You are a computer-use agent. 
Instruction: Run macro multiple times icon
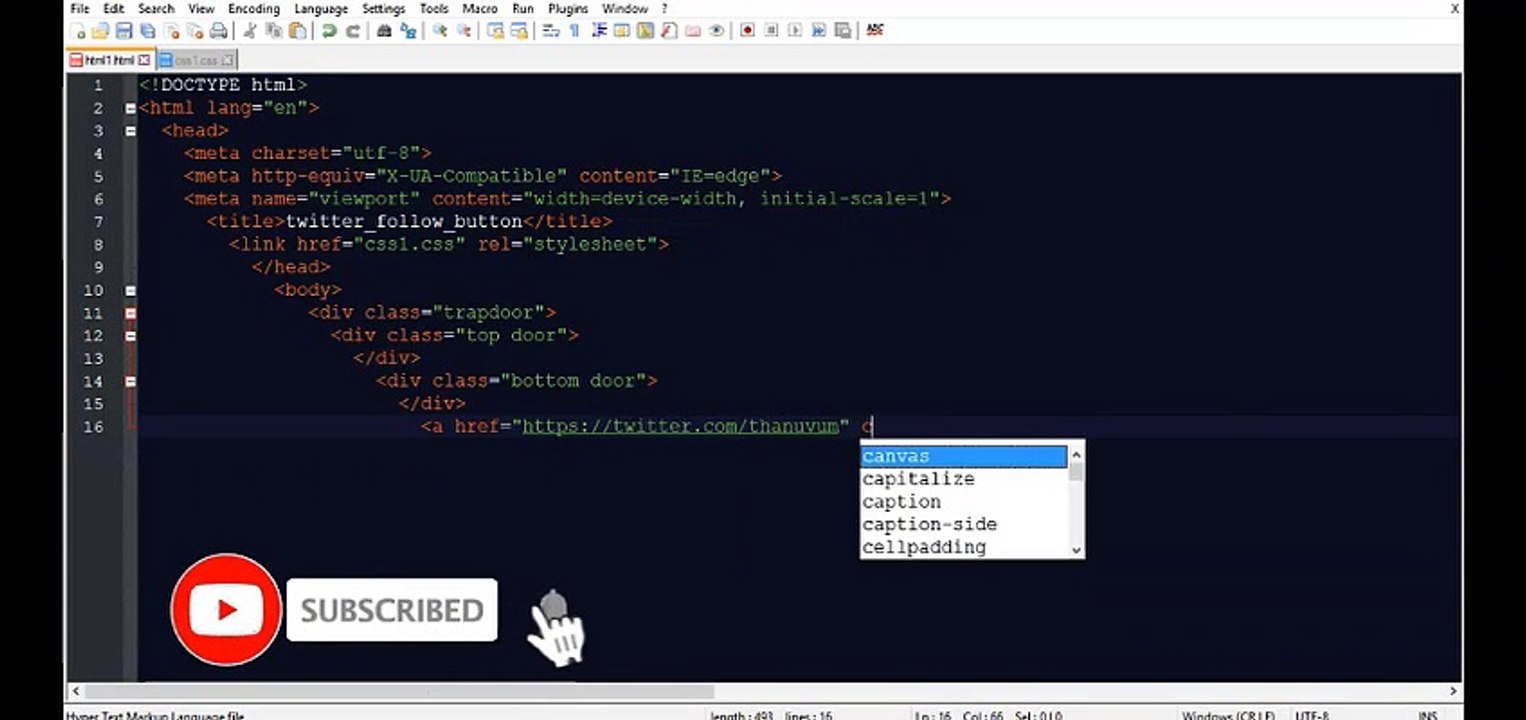tap(820, 31)
